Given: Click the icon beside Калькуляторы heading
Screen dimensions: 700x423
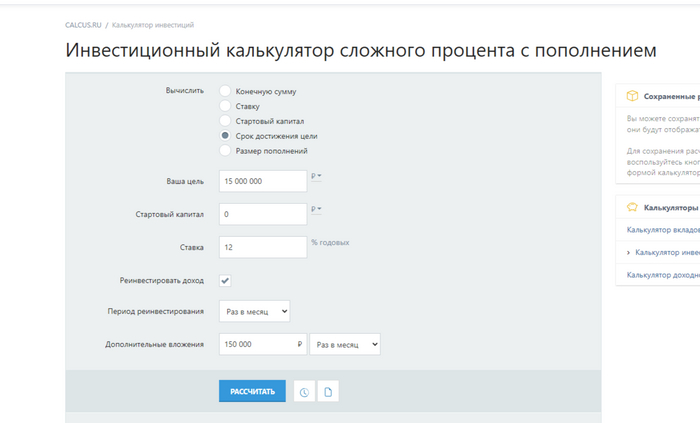Looking at the screenshot, I should (x=632, y=208).
